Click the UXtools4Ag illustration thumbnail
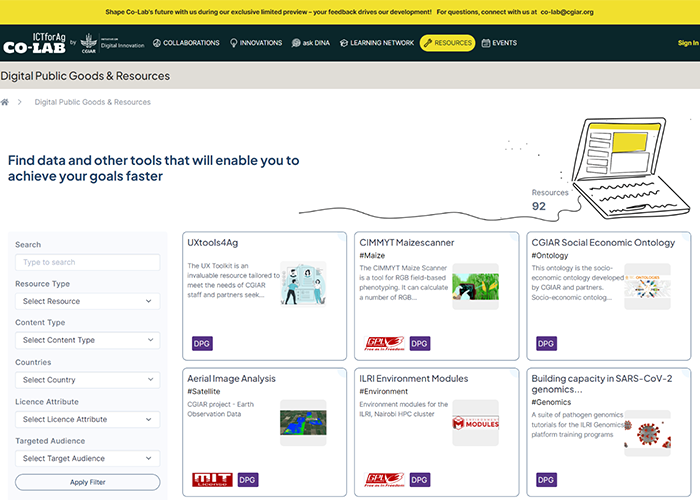This screenshot has height=500, width=700. (303, 284)
